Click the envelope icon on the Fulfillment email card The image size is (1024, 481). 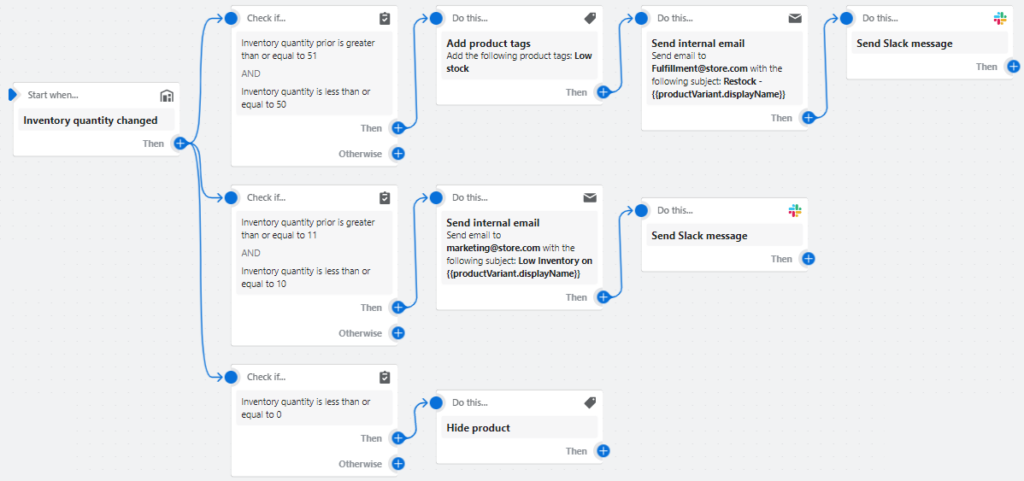tap(795, 19)
